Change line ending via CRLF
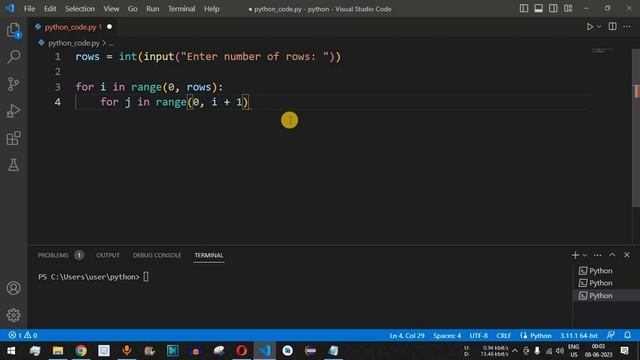This screenshot has width=640, height=360. 504,336
